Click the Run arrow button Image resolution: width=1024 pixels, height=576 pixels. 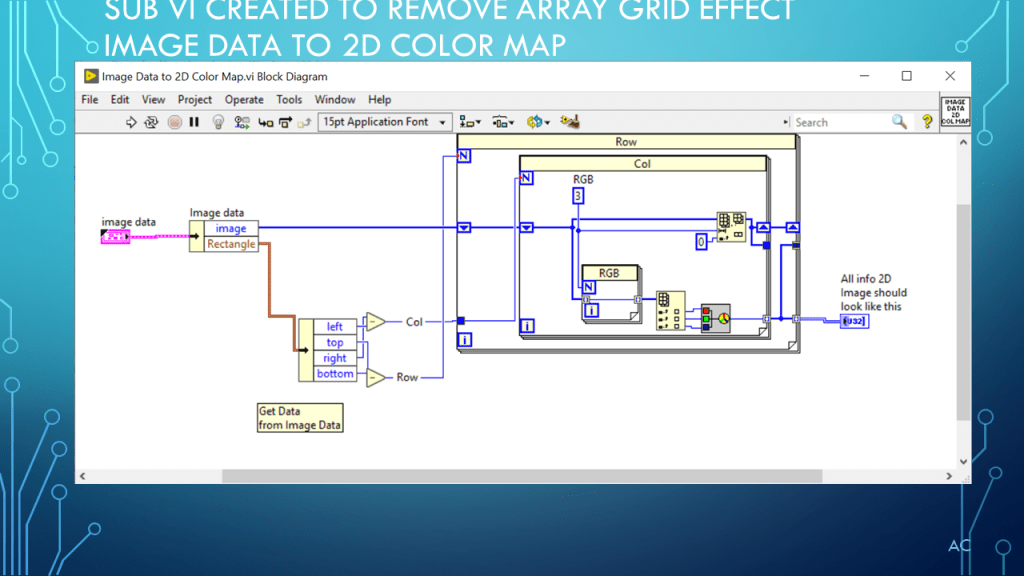pos(131,122)
